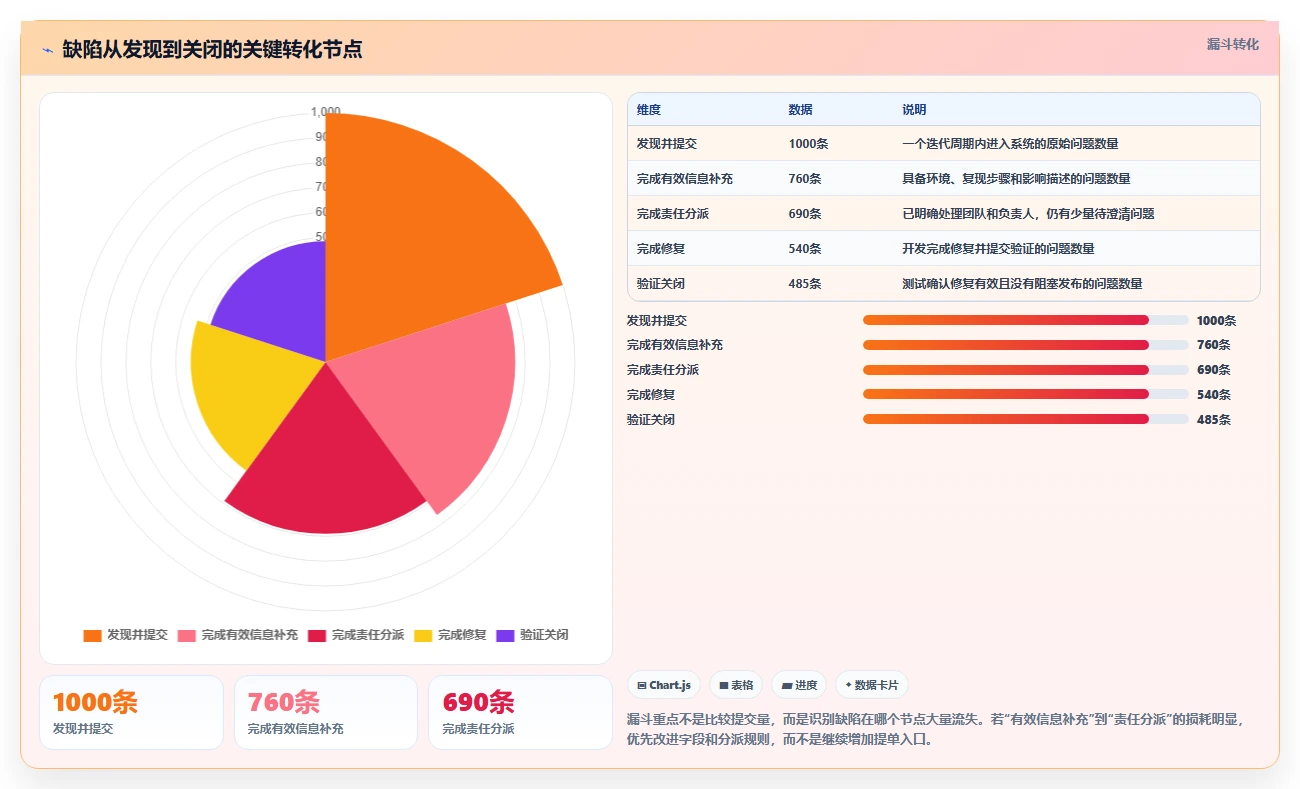
Task: Toggle the orange 发现并提交 legend swatch
Action: tap(92, 636)
